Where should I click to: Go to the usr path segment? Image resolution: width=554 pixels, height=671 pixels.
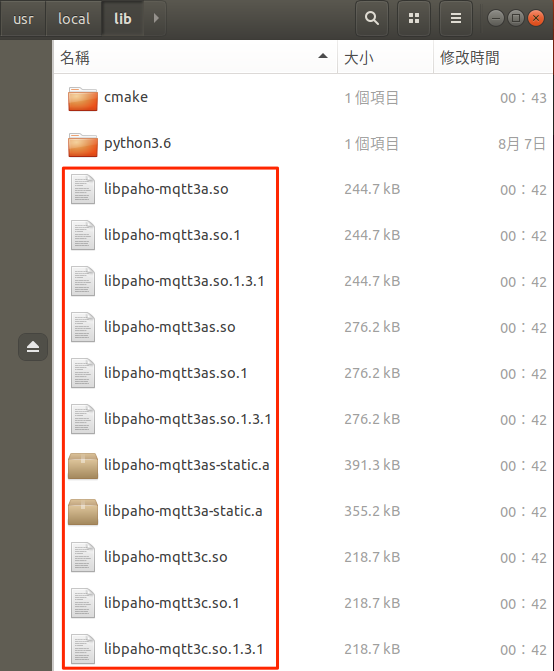[23, 18]
